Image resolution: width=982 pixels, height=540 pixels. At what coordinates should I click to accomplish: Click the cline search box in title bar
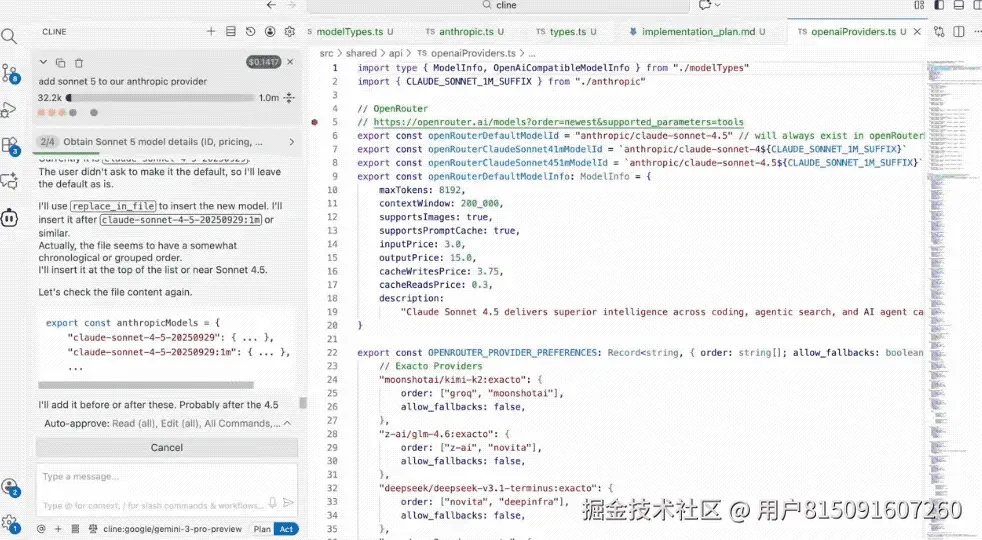click(499, 6)
